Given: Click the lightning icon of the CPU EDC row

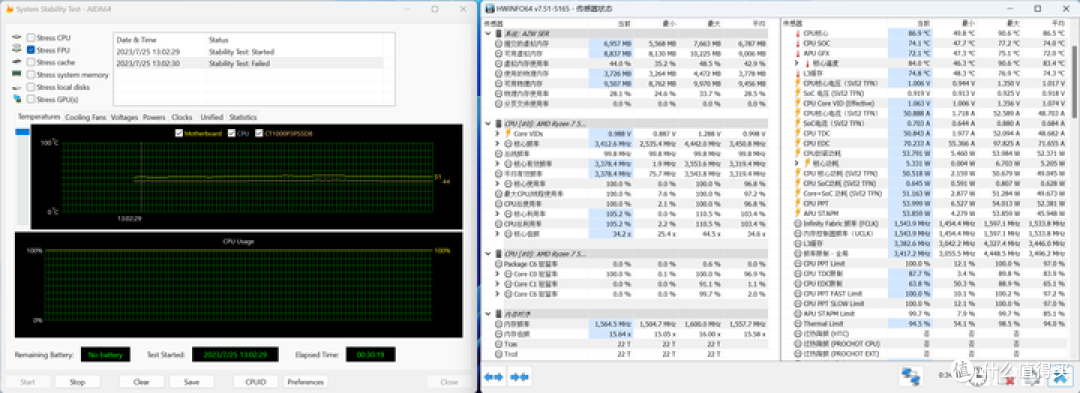Looking at the screenshot, I should tap(798, 143).
